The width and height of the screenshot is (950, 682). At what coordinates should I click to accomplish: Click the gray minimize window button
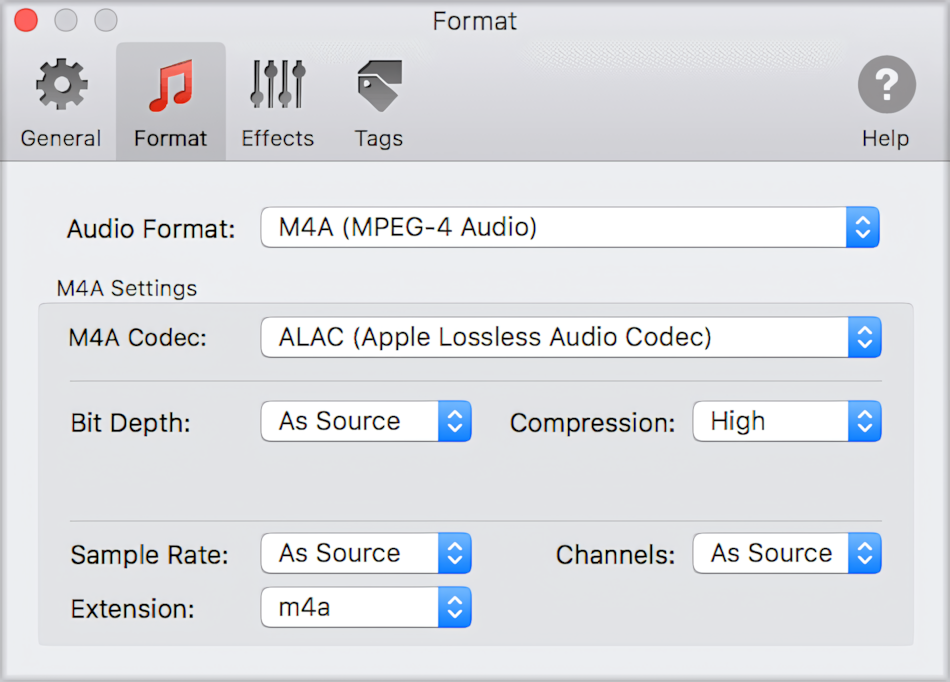(x=66, y=20)
